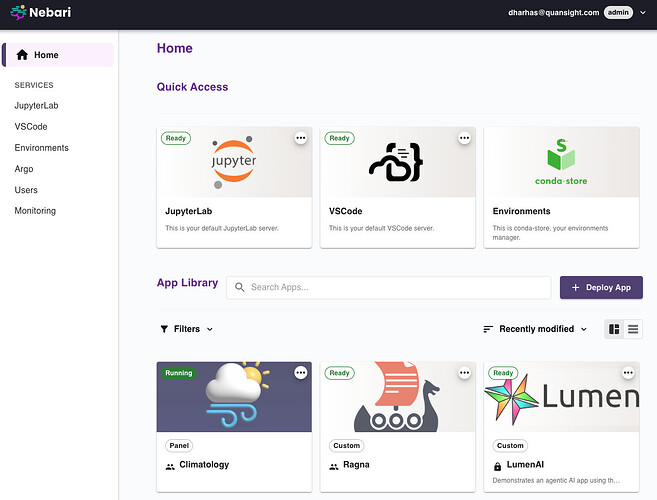Viewport: 657px width, 500px height.
Task: Click the Ready badge on Ragna card
Action: [339, 373]
